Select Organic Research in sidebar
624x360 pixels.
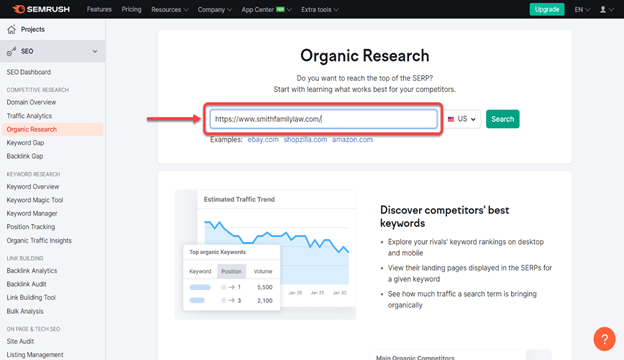coord(52,129)
